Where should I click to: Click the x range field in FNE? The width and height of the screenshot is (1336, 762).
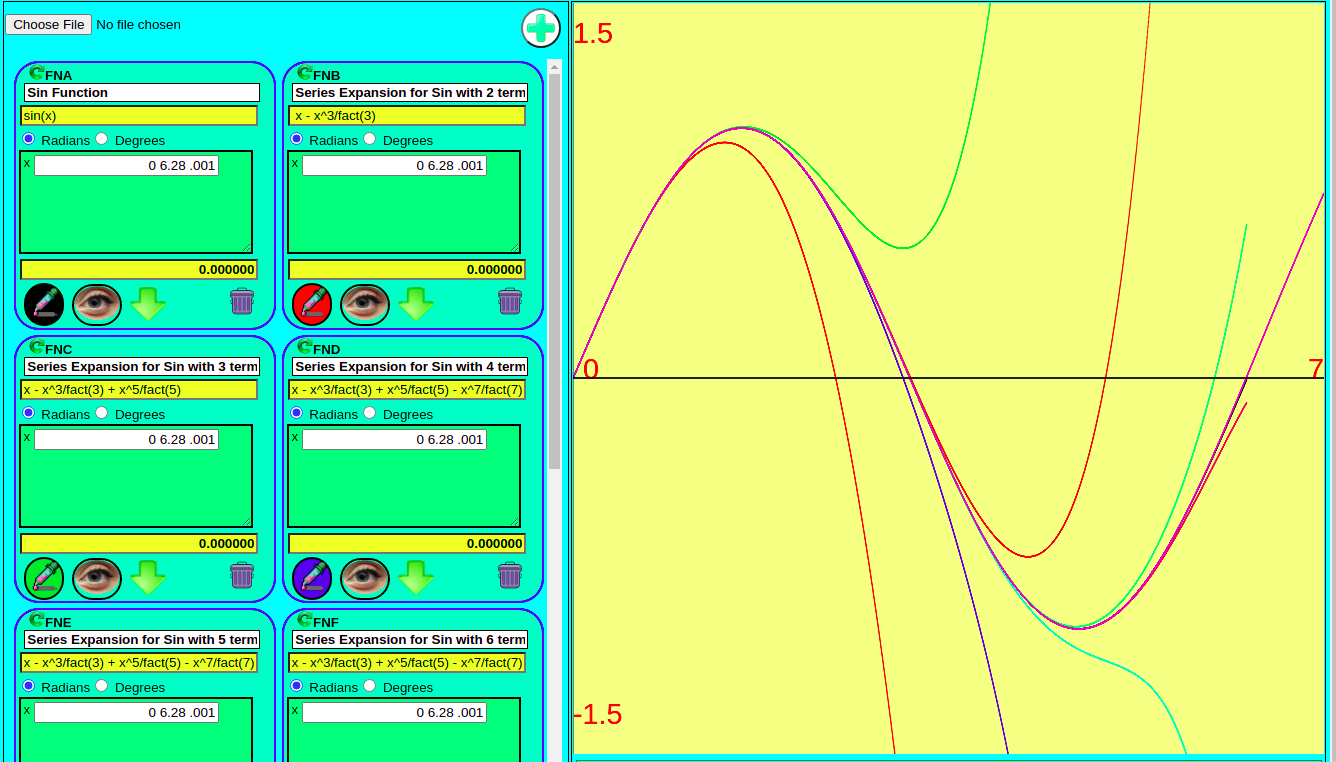tap(126, 712)
